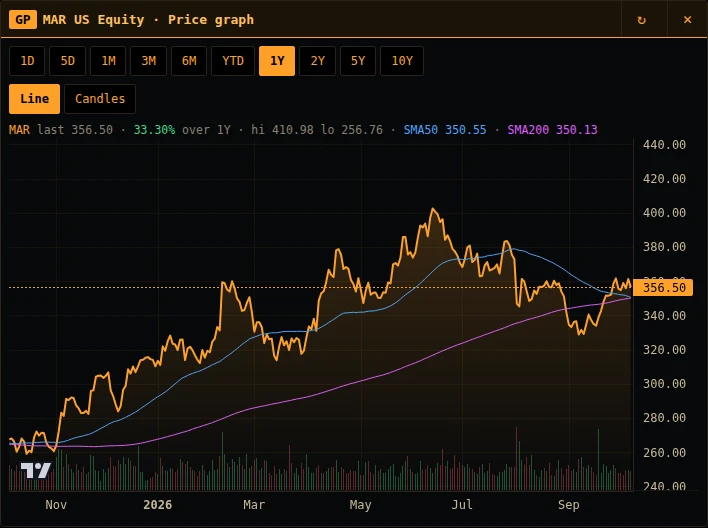Click the lo 256.76 value
Viewport: 708px width, 528px height.
(352, 130)
